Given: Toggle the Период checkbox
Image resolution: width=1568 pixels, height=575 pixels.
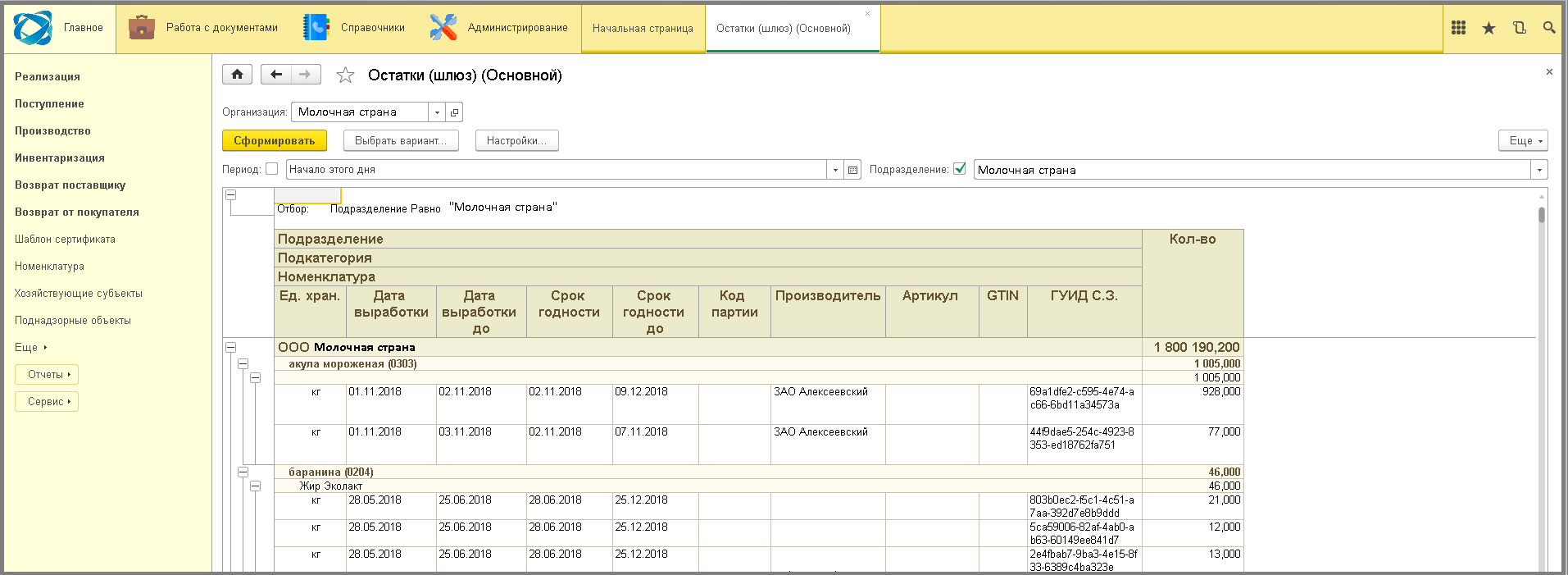Looking at the screenshot, I should [x=272, y=169].
